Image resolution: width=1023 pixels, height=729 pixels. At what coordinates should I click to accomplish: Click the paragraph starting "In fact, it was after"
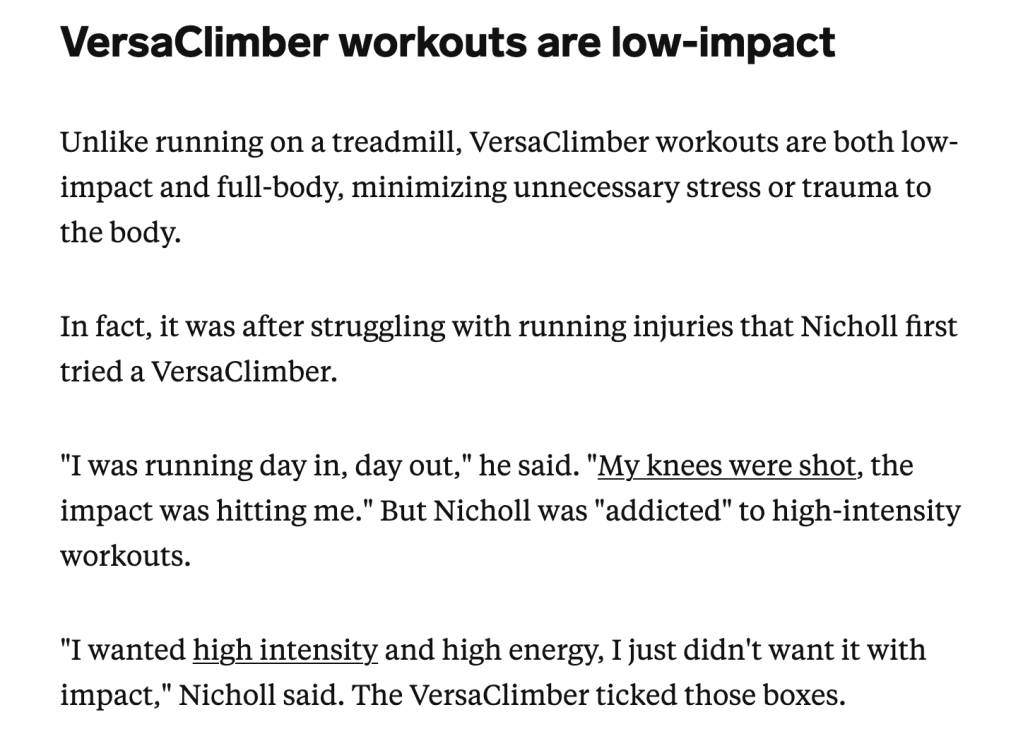click(x=509, y=349)
